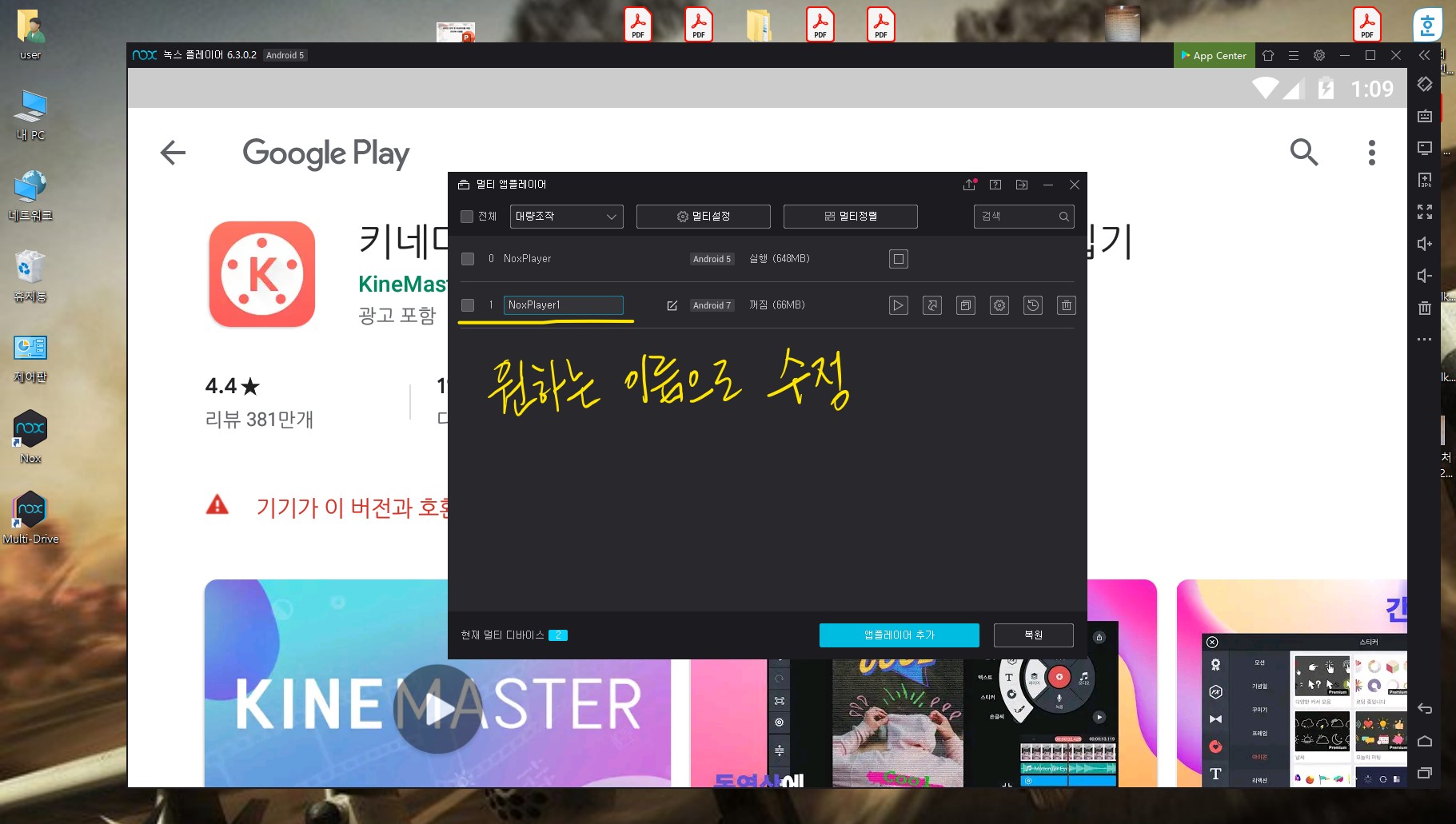Image resolution: width=1456 pixels, height=824 pixels.
Task: Enter fullscreen from Nox sidebar
Action: click(1425, 212)
